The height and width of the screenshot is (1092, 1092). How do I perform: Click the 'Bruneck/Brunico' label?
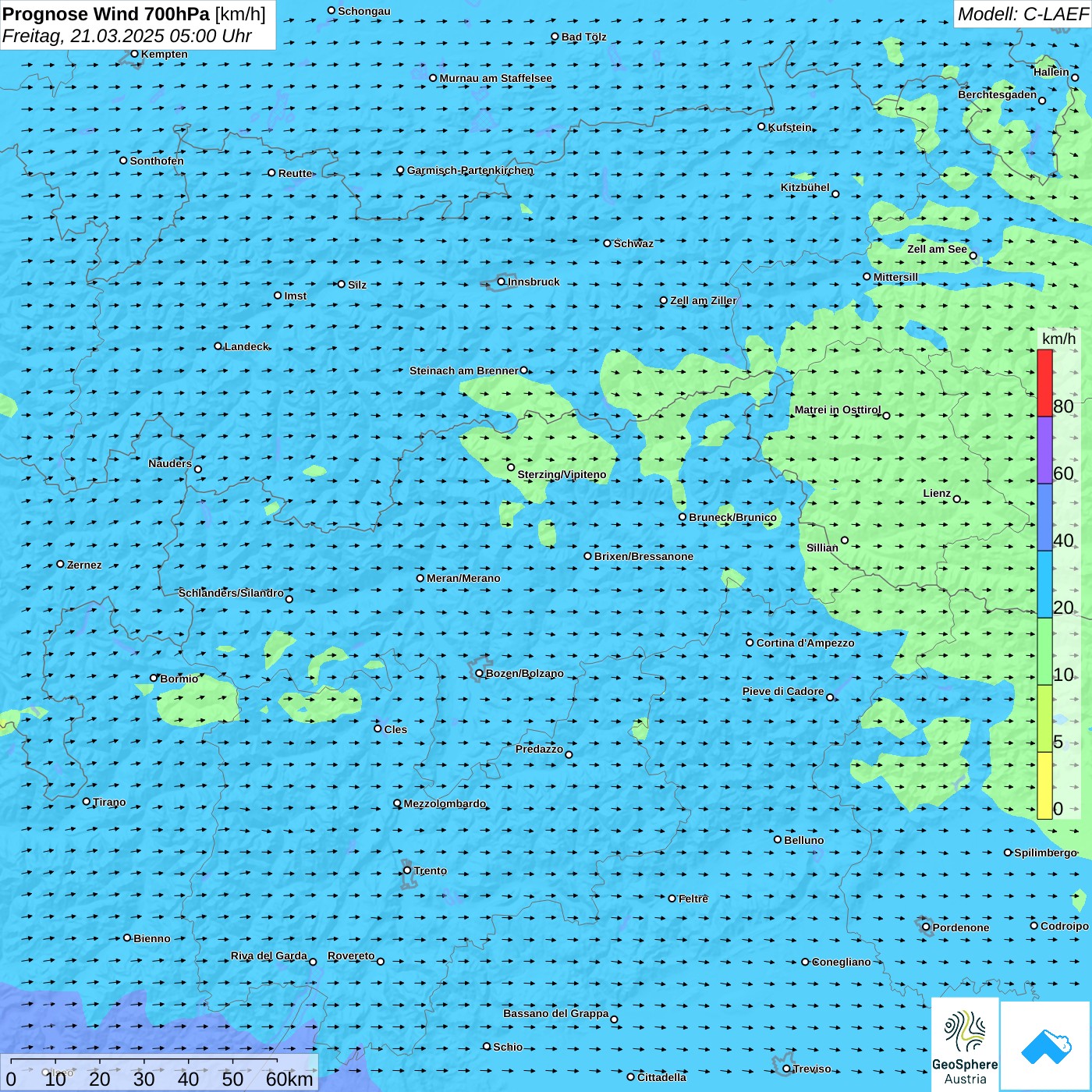pyautogui.click(x=732, y=517)
